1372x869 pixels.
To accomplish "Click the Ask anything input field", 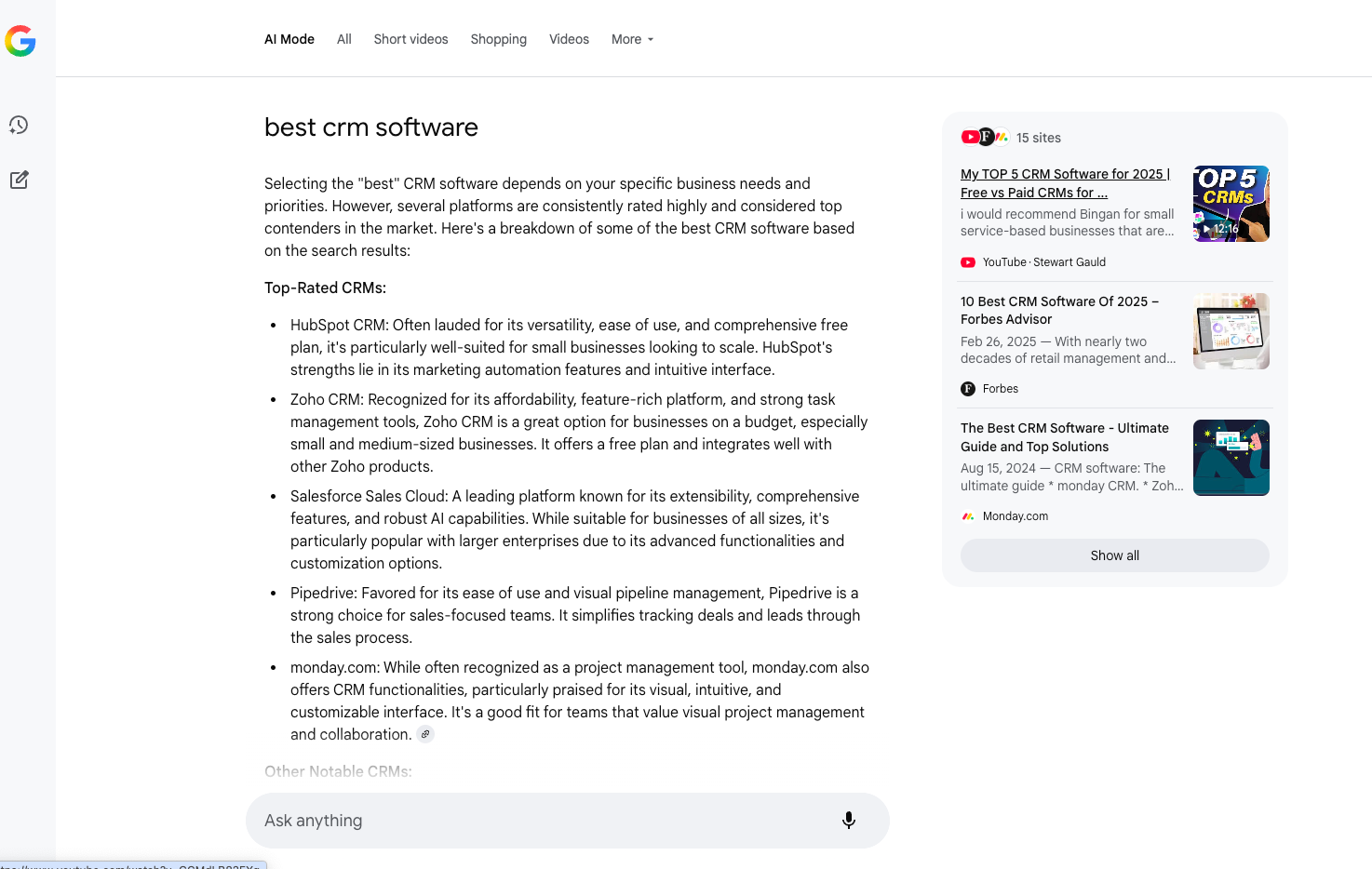I will click(x=521, y=820).
